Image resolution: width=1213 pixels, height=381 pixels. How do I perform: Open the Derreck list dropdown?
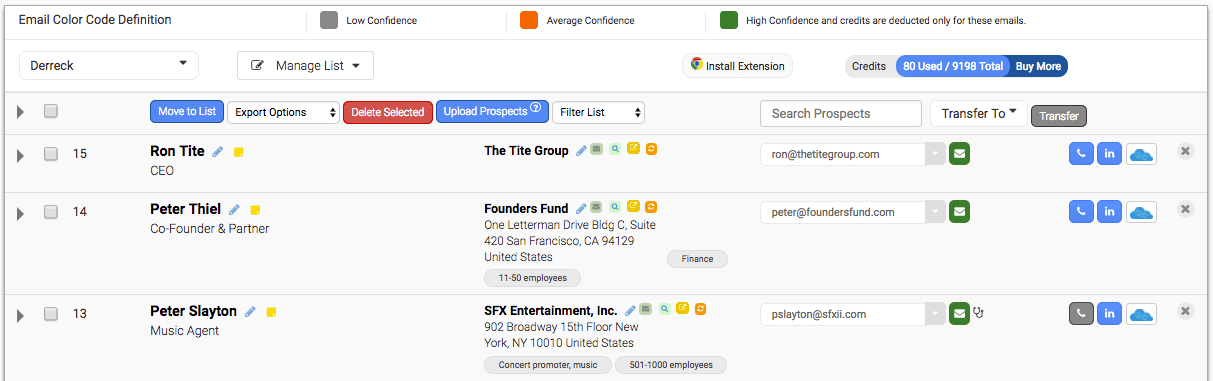pyautogui.click(x=109, y=66)
